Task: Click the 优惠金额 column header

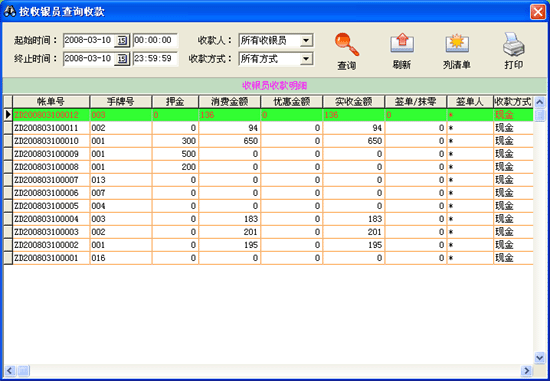Action: click(x=291, y=102)
